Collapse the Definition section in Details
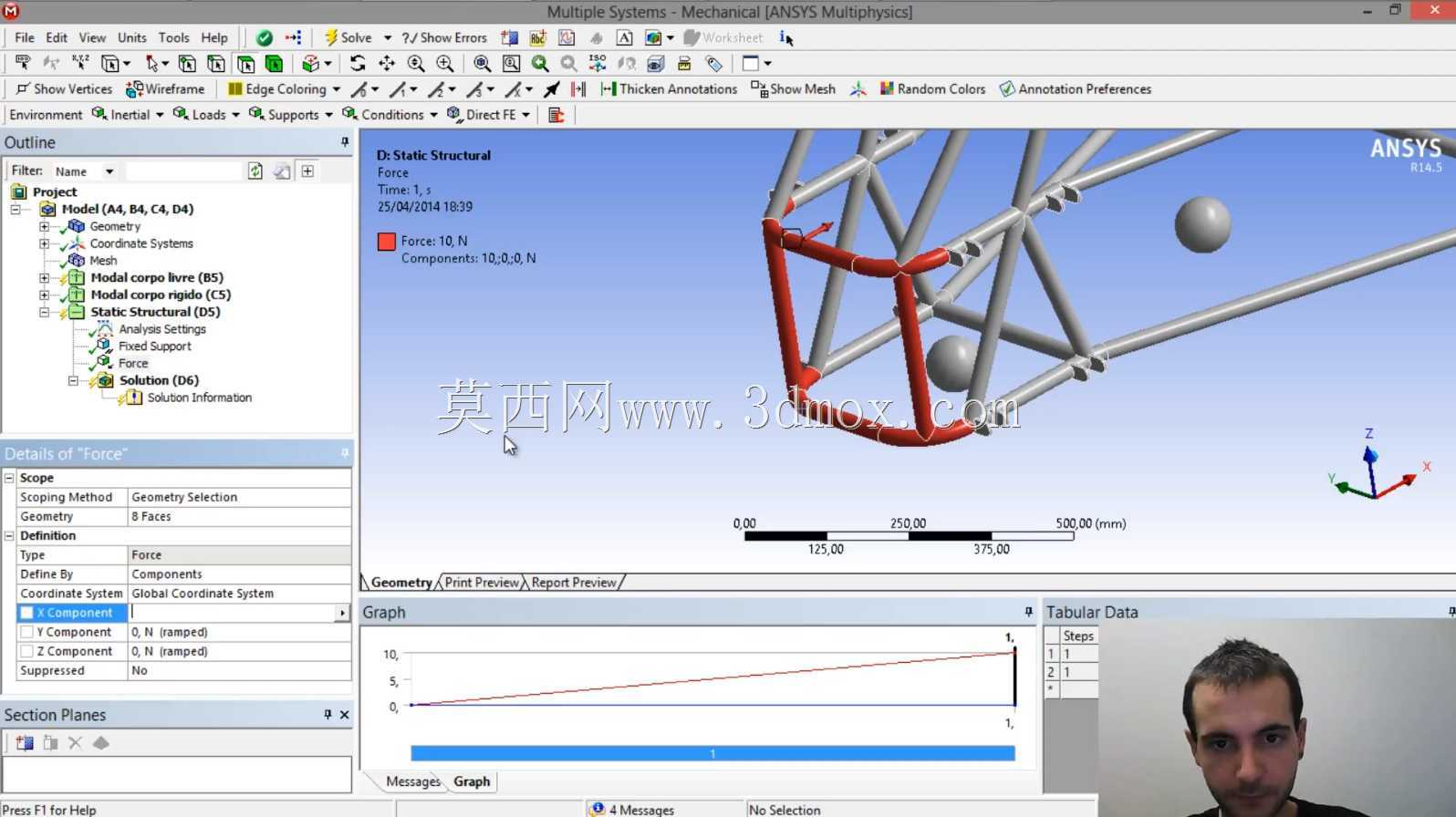This screenshot has width=1456, height=817. tap(9, 536)
